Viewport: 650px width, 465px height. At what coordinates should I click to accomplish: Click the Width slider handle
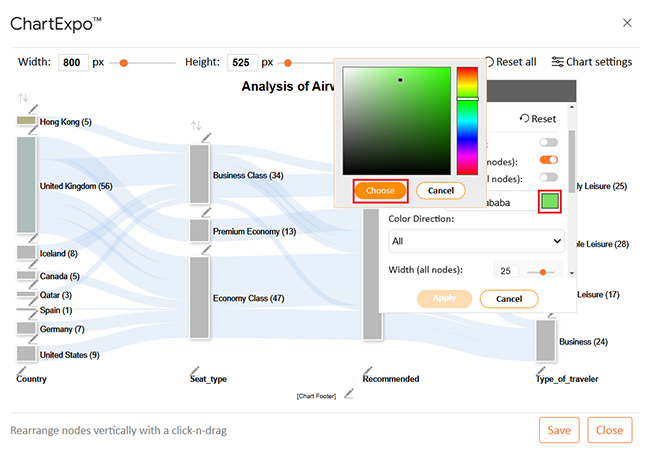(124, 63)
